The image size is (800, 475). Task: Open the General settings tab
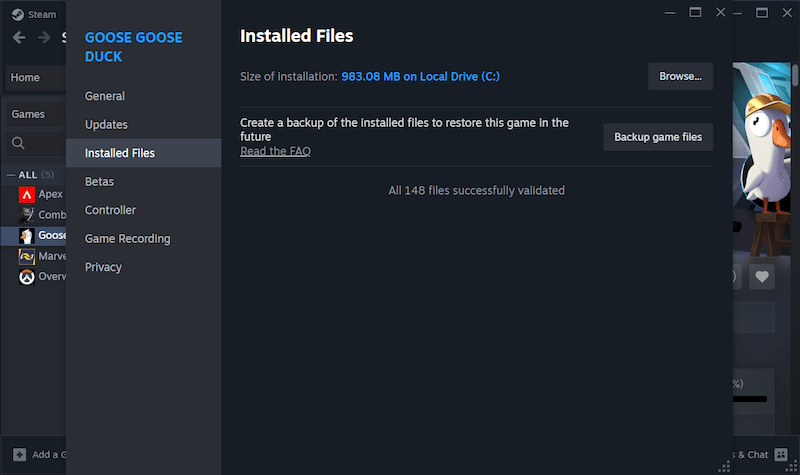(x=105, y=96)
